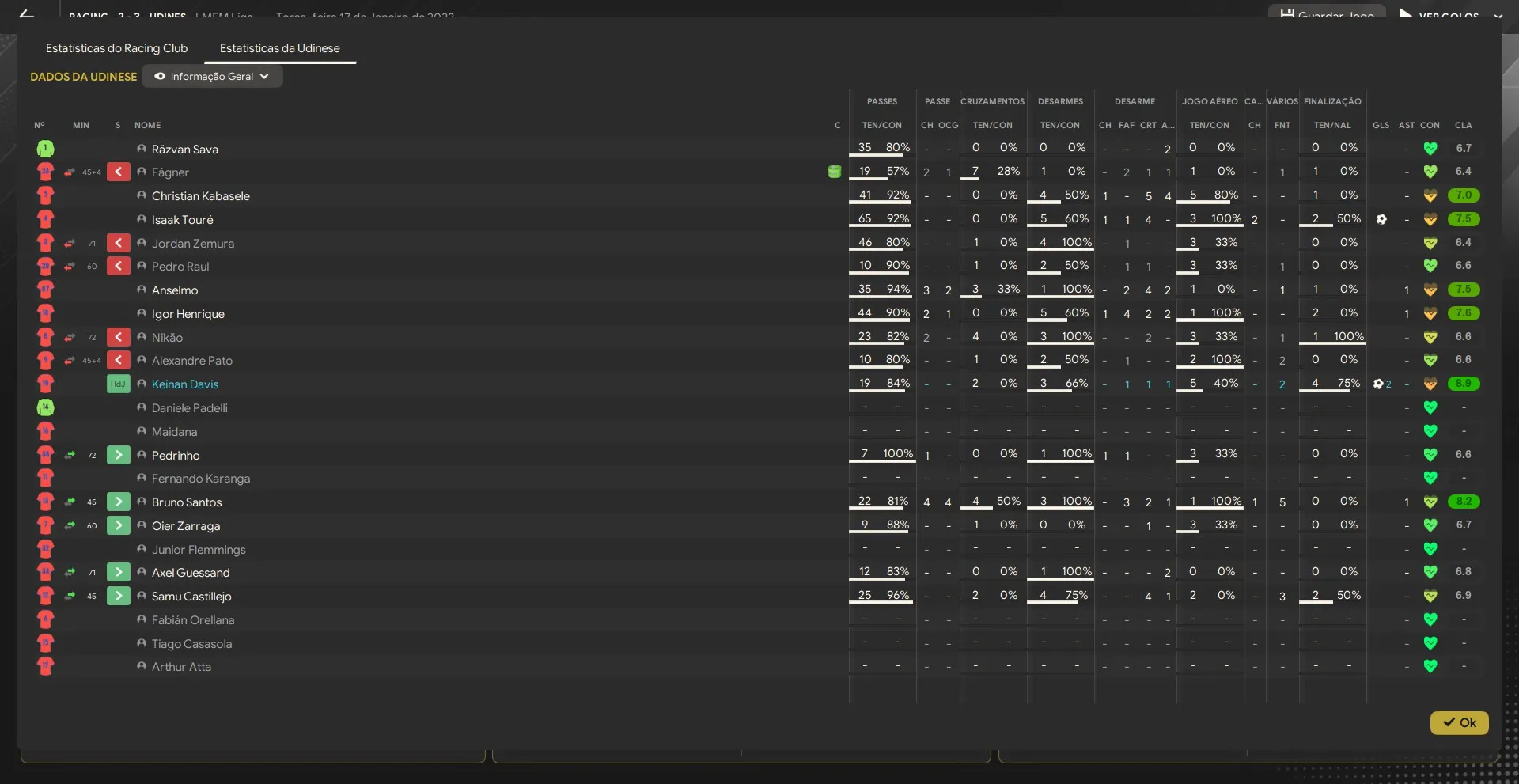Sort by the NOME column header
The width and height of the screenshot is (1519, 784).
point(147,125)
